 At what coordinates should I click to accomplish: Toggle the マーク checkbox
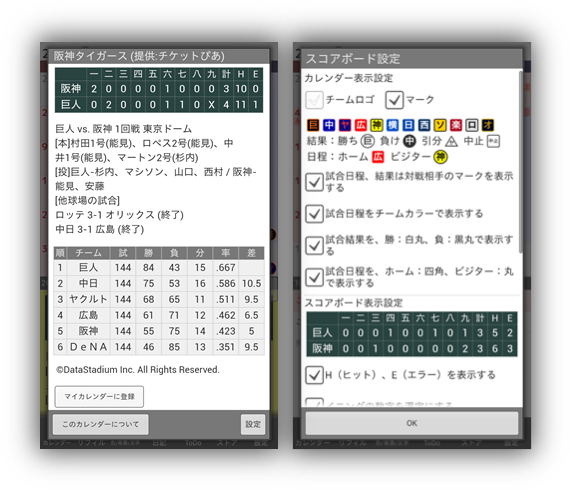[394, 100]
